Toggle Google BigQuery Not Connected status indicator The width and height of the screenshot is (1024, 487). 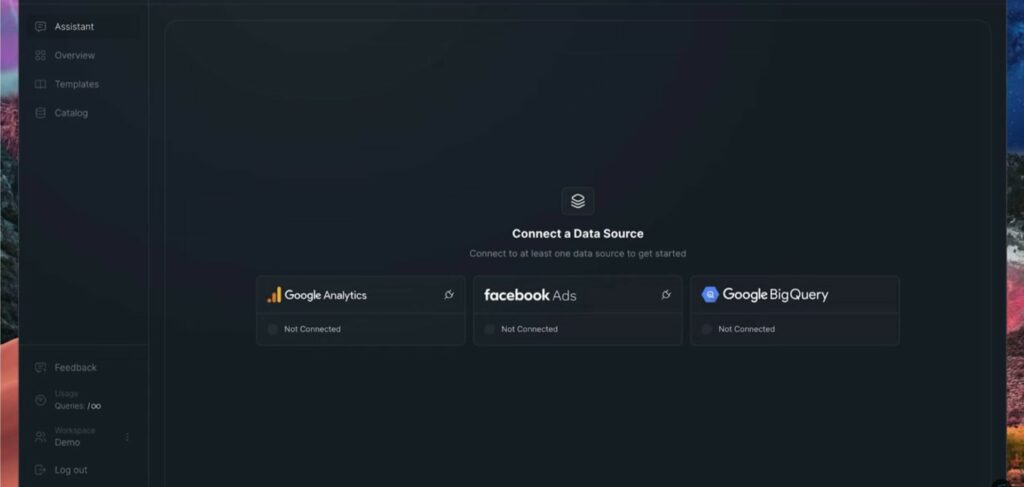pos(707,329)
